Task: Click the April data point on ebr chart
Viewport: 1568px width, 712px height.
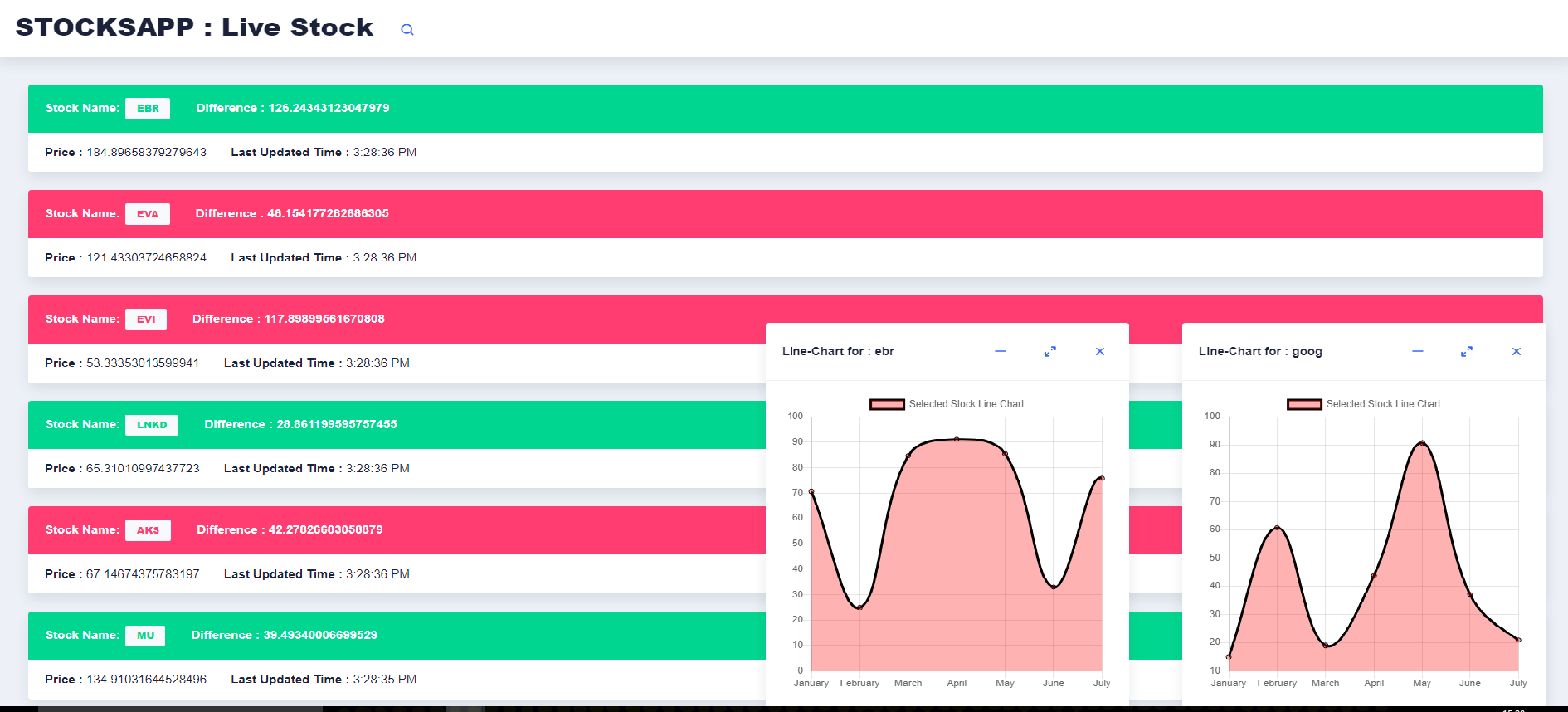Action: pos(957,439)
